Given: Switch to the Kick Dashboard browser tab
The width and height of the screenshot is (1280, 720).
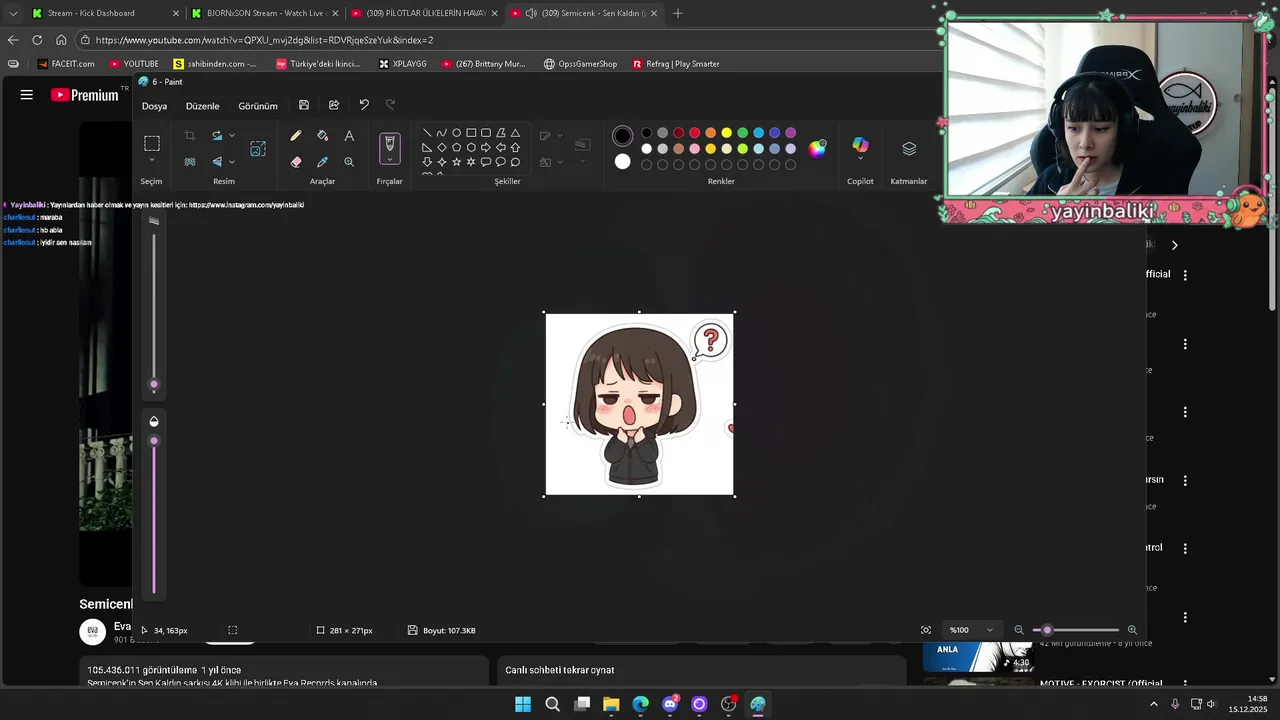Looking at the screenshot, I should (x=104, y=13).
